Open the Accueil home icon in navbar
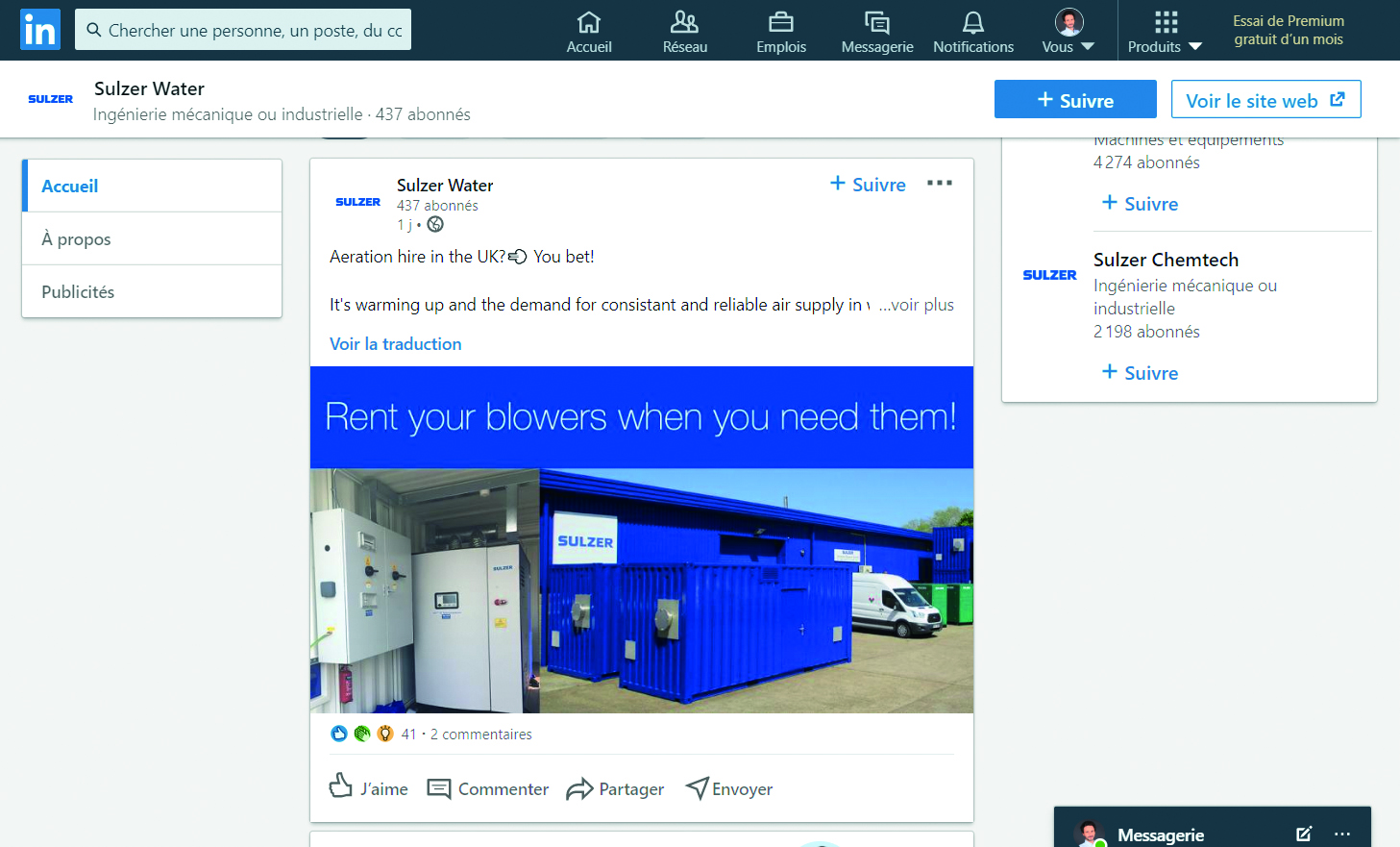The image size is (1400, 847). click(x=589, y=32)
